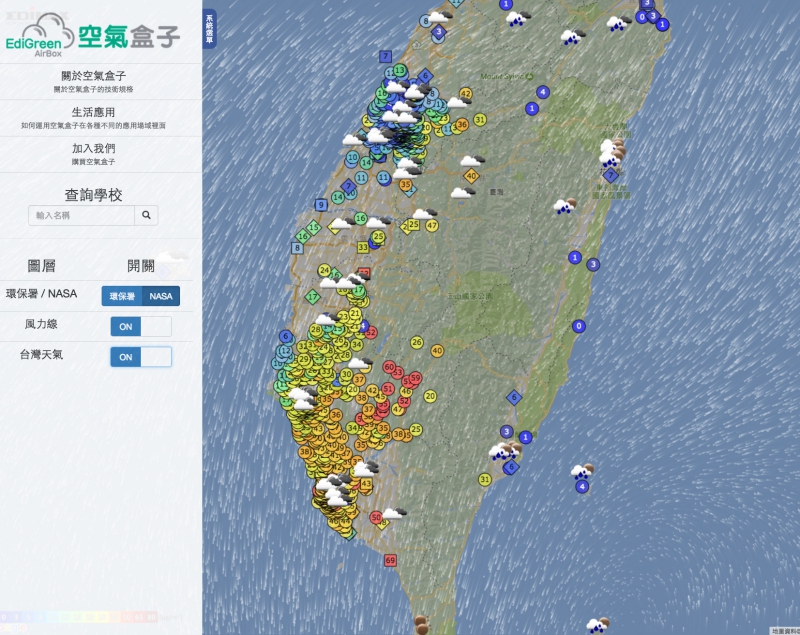Select the orange square marker 43
800x635 pixels.
(x=366, y=484)
